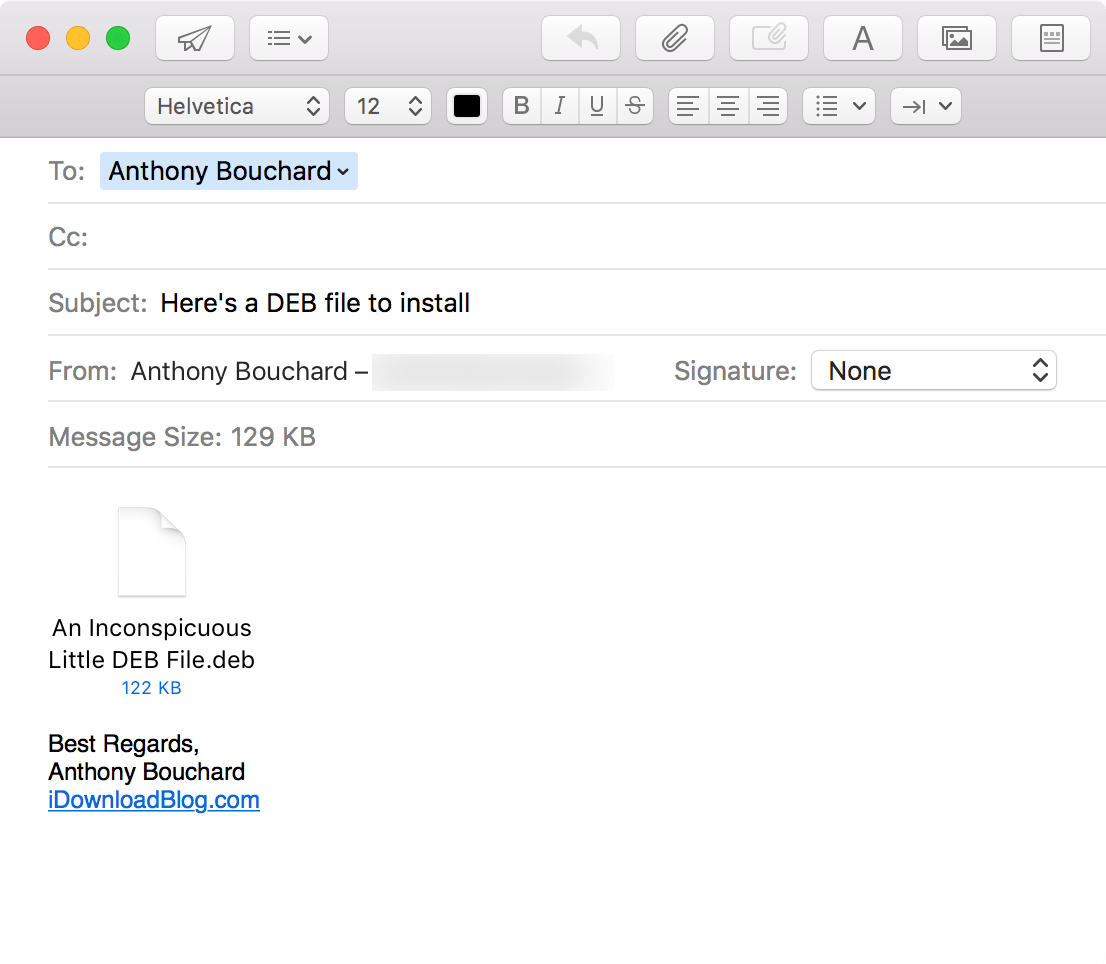
Task: Toggle italic formatting
Action: (x=559, y=106)
